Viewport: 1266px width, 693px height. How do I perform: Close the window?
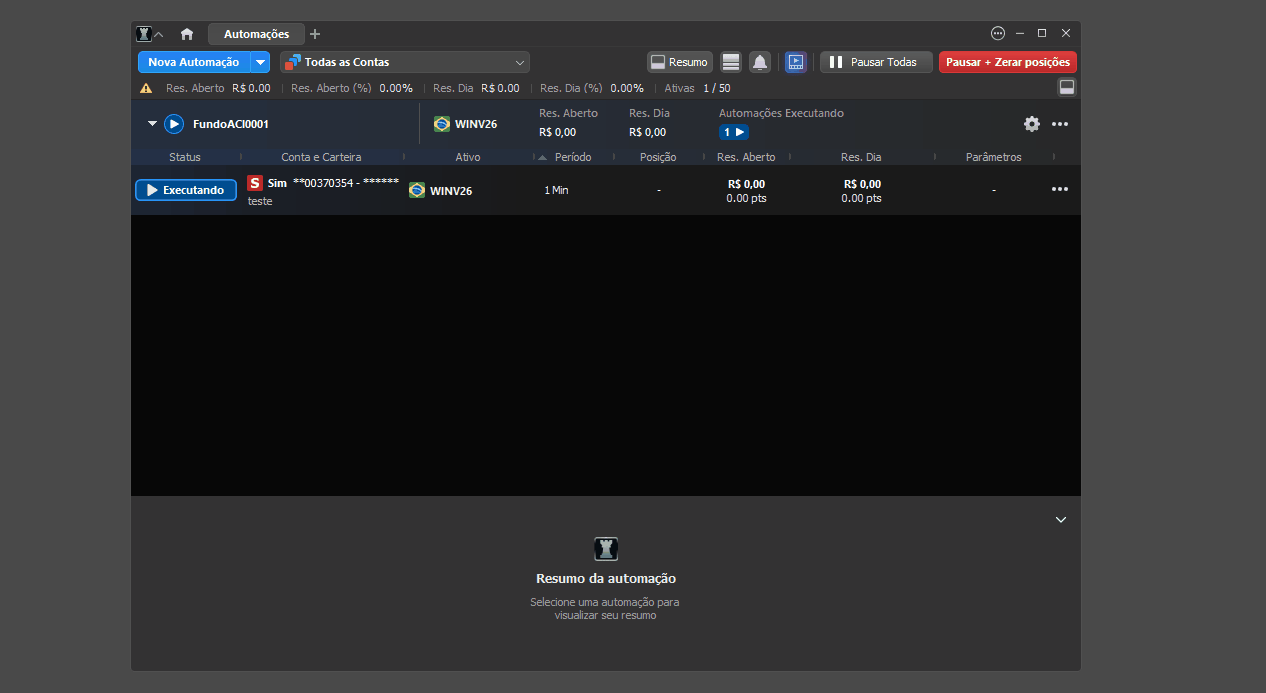point(1066,33)
